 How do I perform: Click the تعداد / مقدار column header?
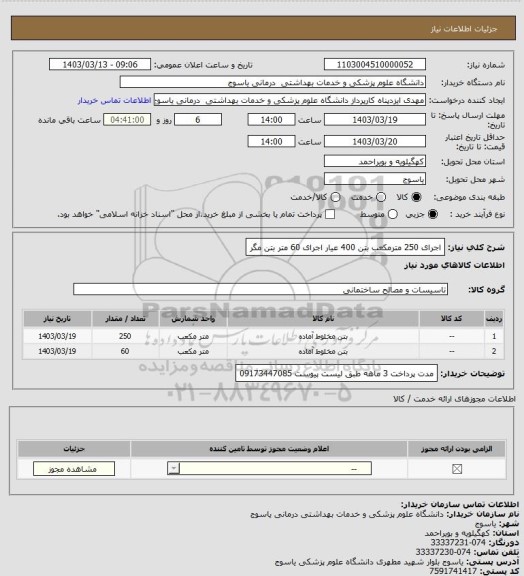click(125, 319)
